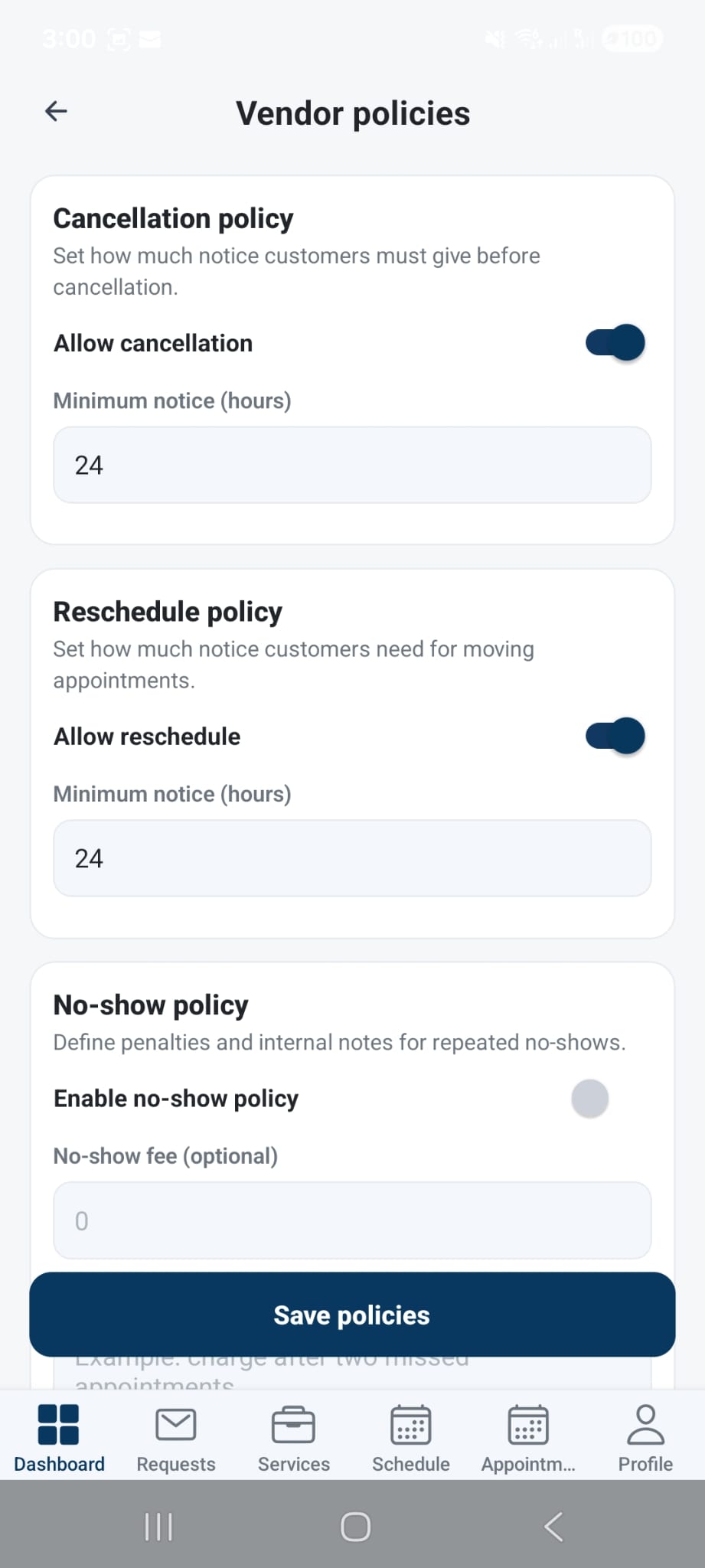Navigate back from Vendor policies screen
This screenshot has height=1568, width=705.
(55, 111)
